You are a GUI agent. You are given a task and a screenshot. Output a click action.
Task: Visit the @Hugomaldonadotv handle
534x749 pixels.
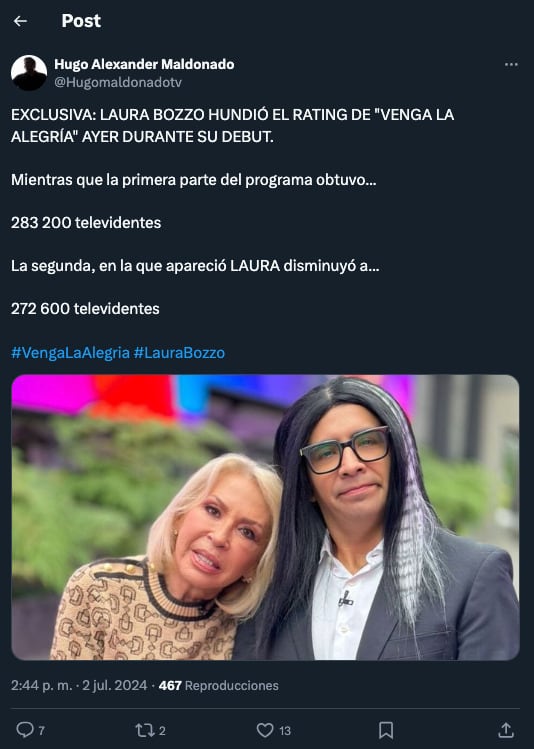tap(118, 82)
